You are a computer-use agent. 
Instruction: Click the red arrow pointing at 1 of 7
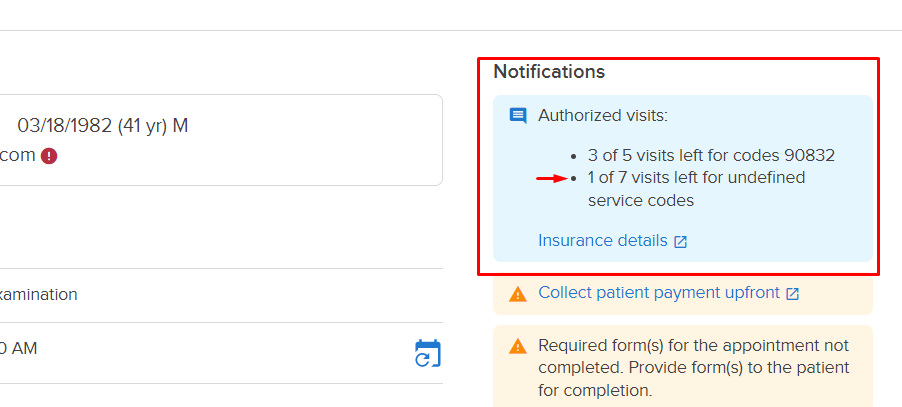tap(553, 179)
